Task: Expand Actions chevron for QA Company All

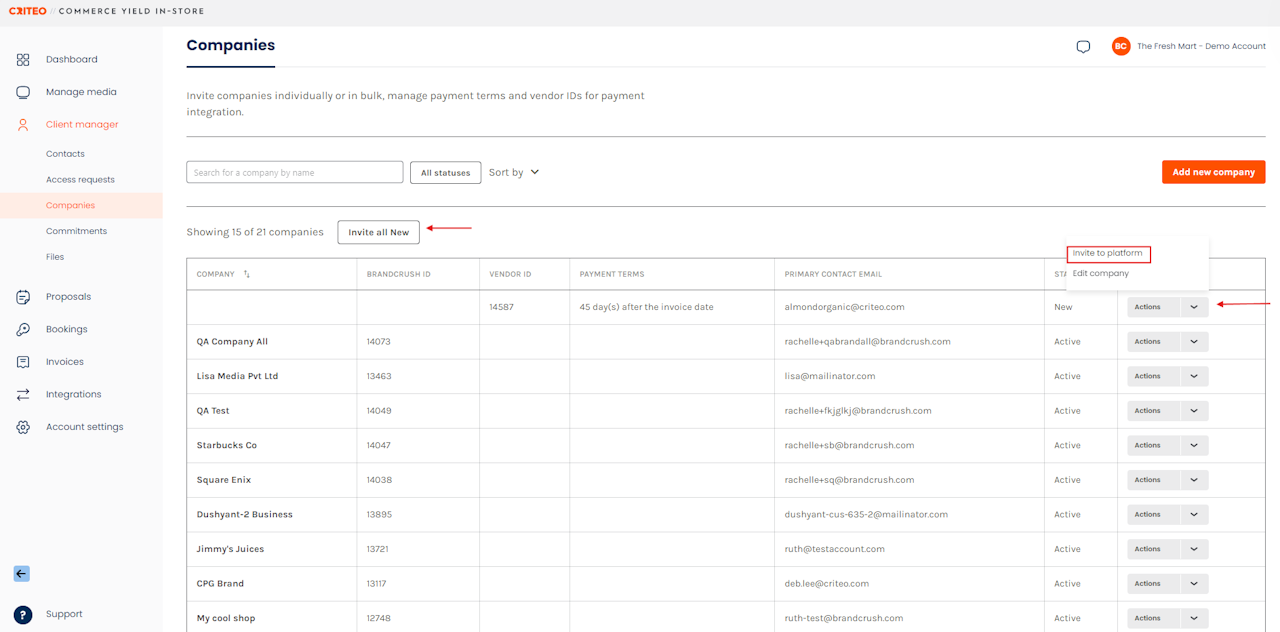Action: coord(1194,342)
